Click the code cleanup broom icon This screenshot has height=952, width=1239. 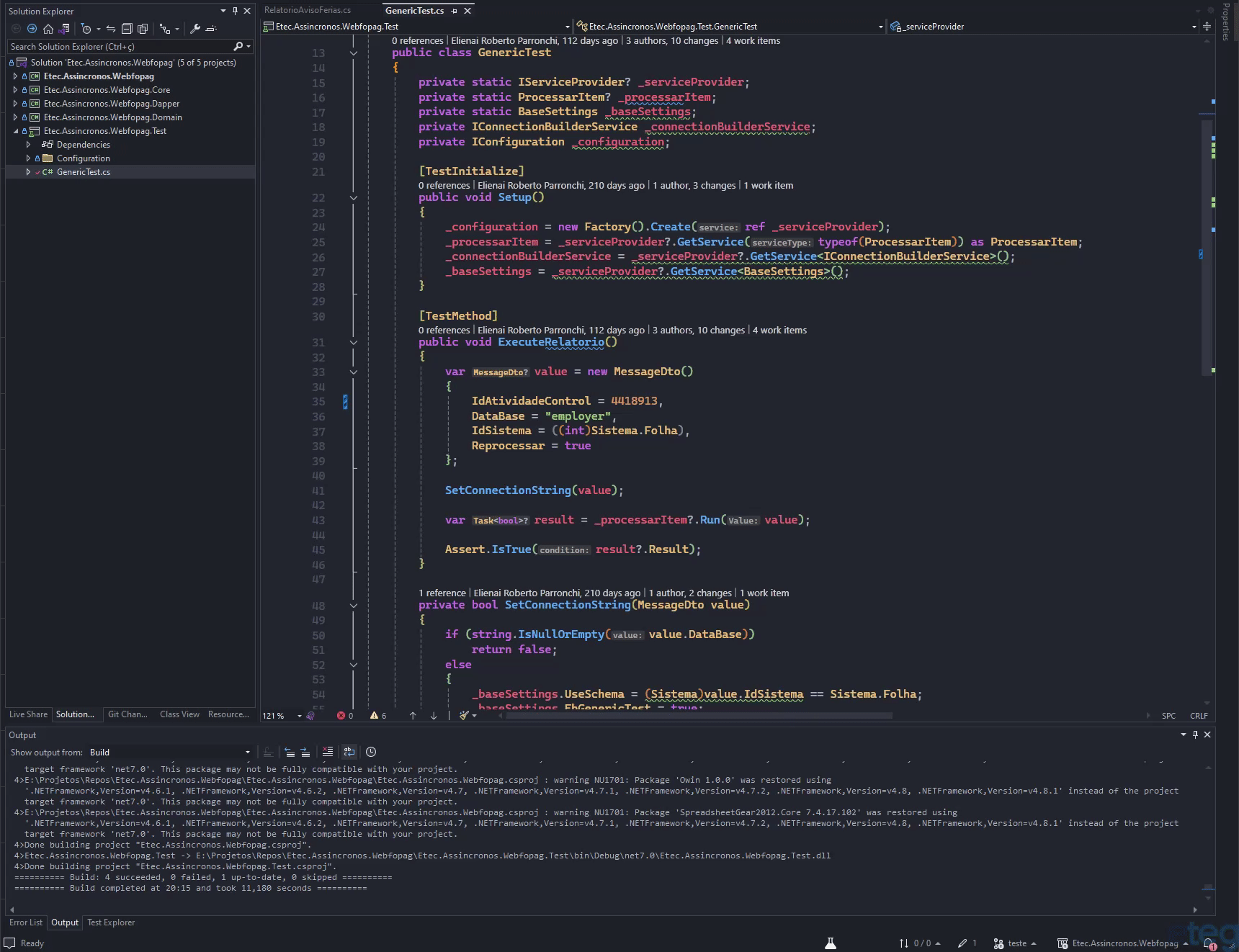(465, 716)
